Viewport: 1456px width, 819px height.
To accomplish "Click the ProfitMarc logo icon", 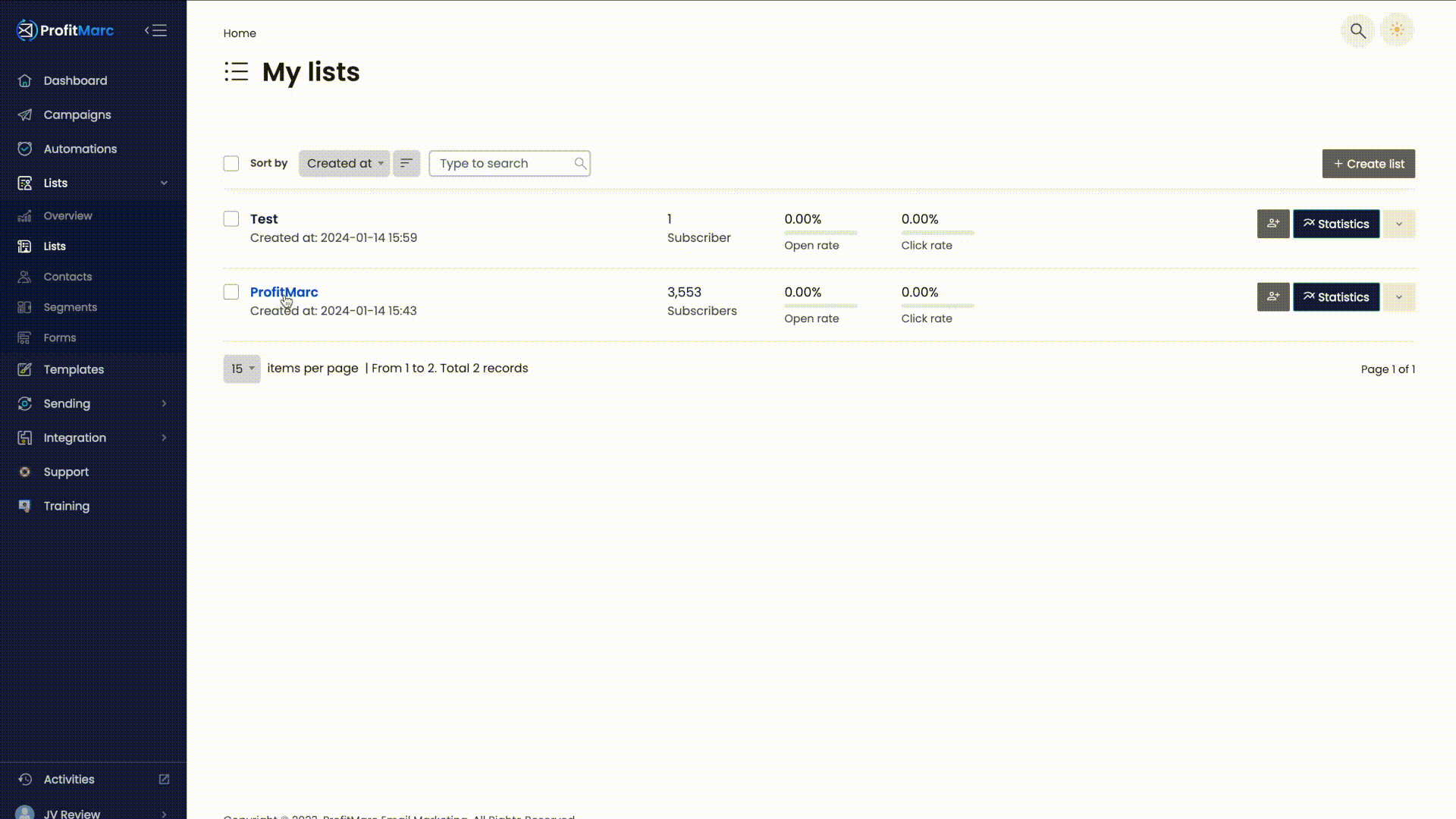I will tap(27, 30).
